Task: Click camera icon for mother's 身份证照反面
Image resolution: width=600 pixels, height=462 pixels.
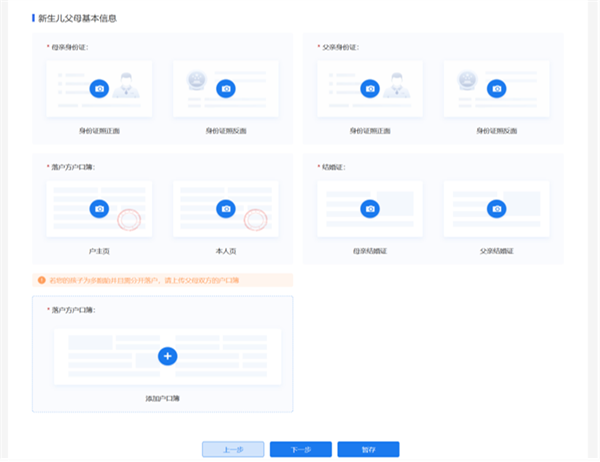Action: click(225, 89)
